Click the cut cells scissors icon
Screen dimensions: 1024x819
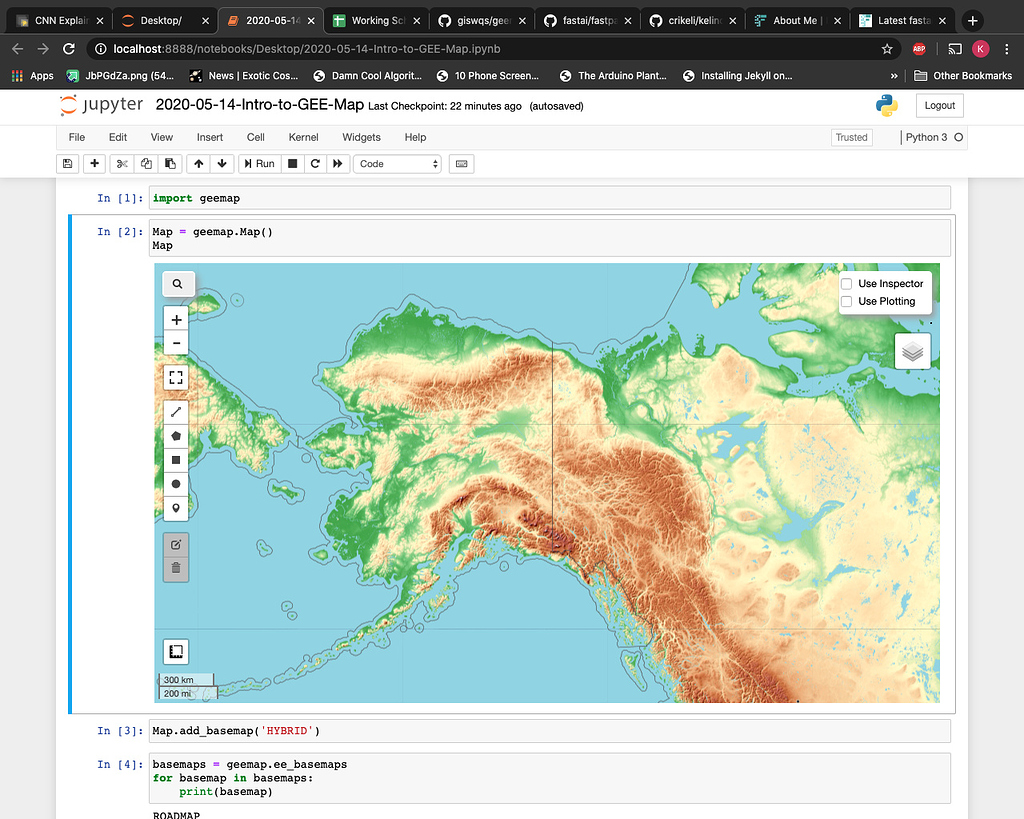[x=120, y=163]
